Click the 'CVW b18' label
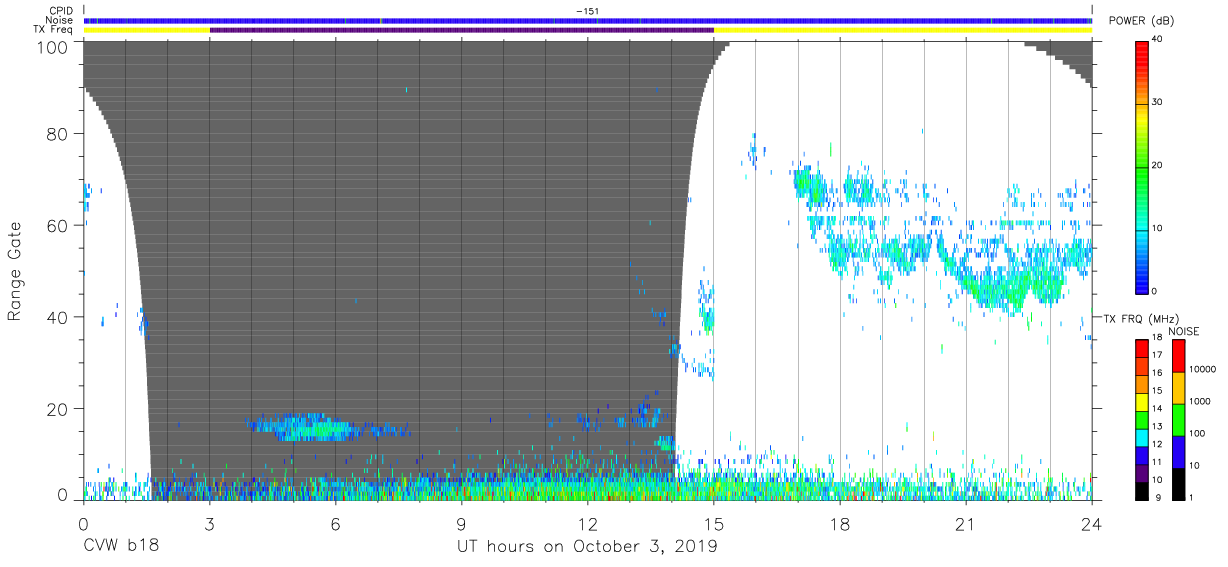The image size is (1228, 567). (x=121, y=547)
